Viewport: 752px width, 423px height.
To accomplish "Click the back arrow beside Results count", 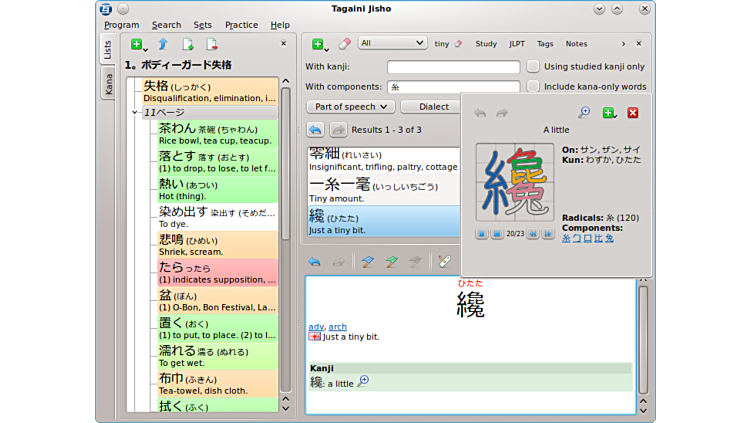I will pos(315,130).
